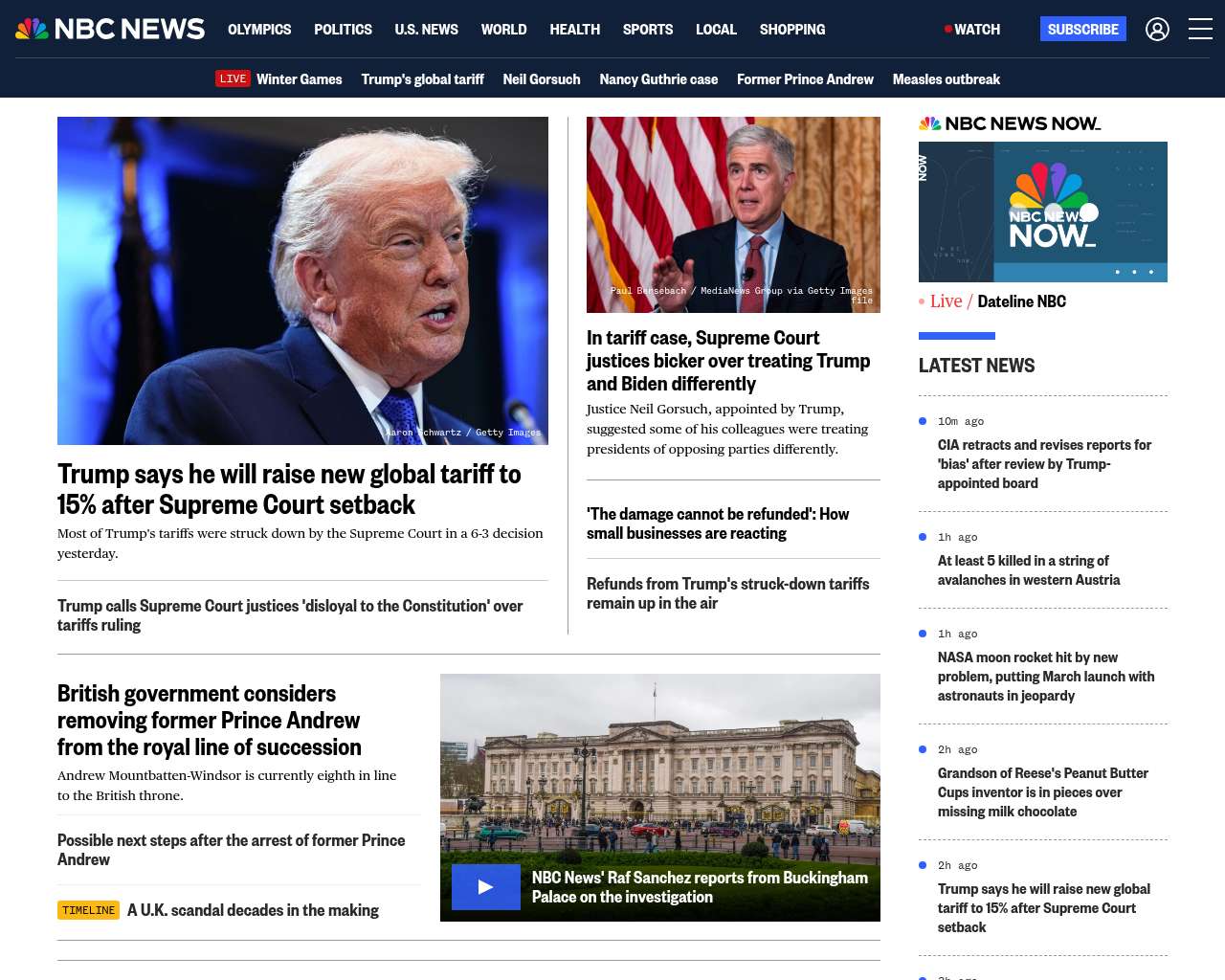
Task: Open the hamburger menu icon
Action: point(1200,30)
